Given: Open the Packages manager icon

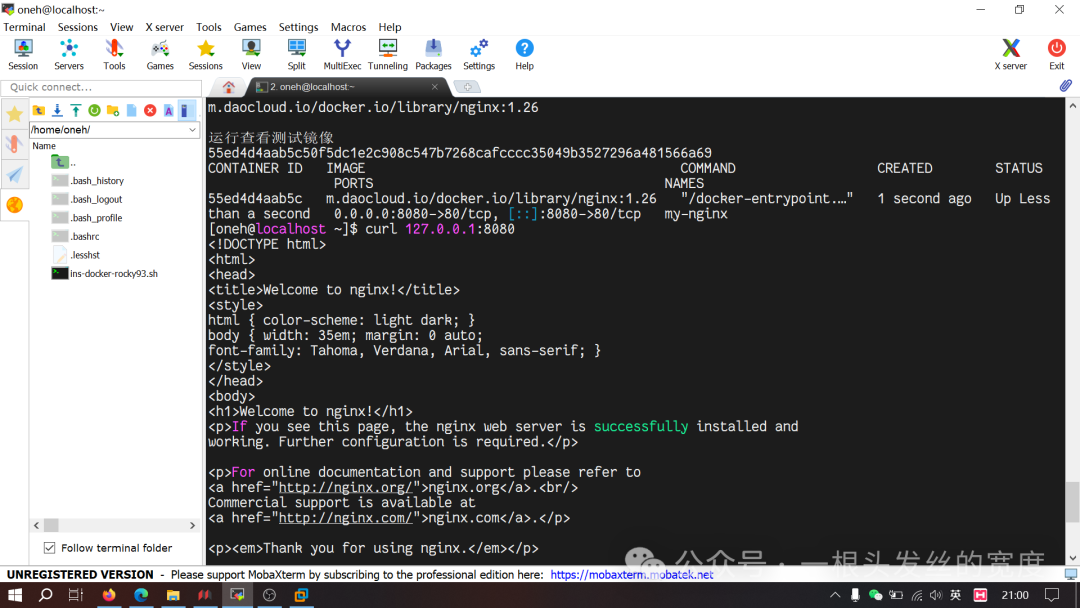Looking at the screenshot, I should (433, 54).
